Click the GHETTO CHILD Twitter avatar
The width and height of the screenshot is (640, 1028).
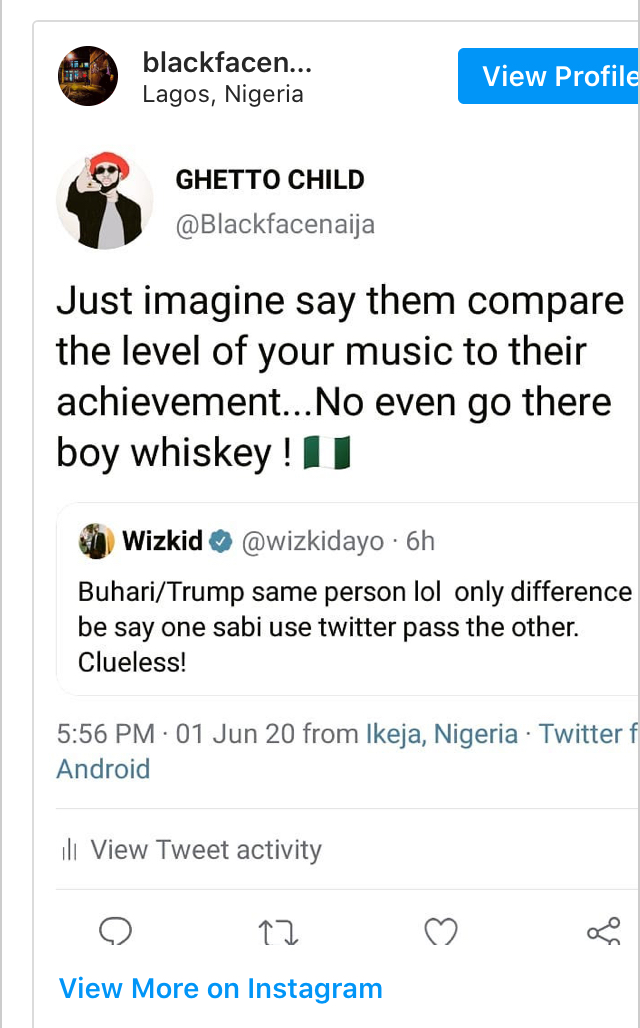tap(105, 201)
